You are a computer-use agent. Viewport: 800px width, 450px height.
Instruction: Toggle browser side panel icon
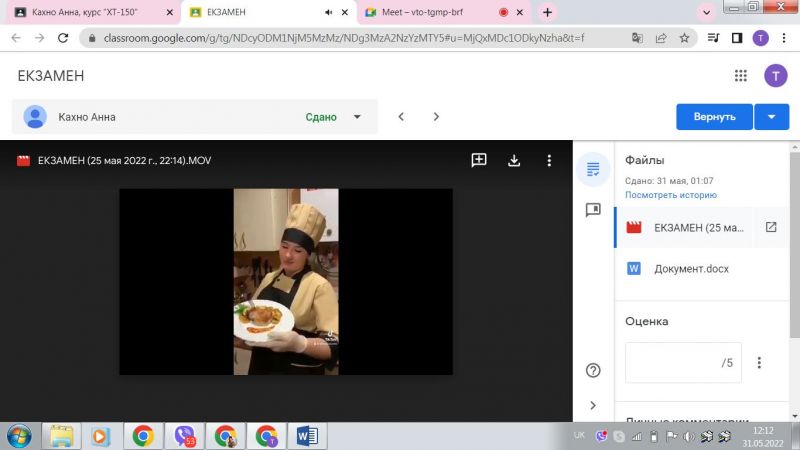[x=737, y=38]
